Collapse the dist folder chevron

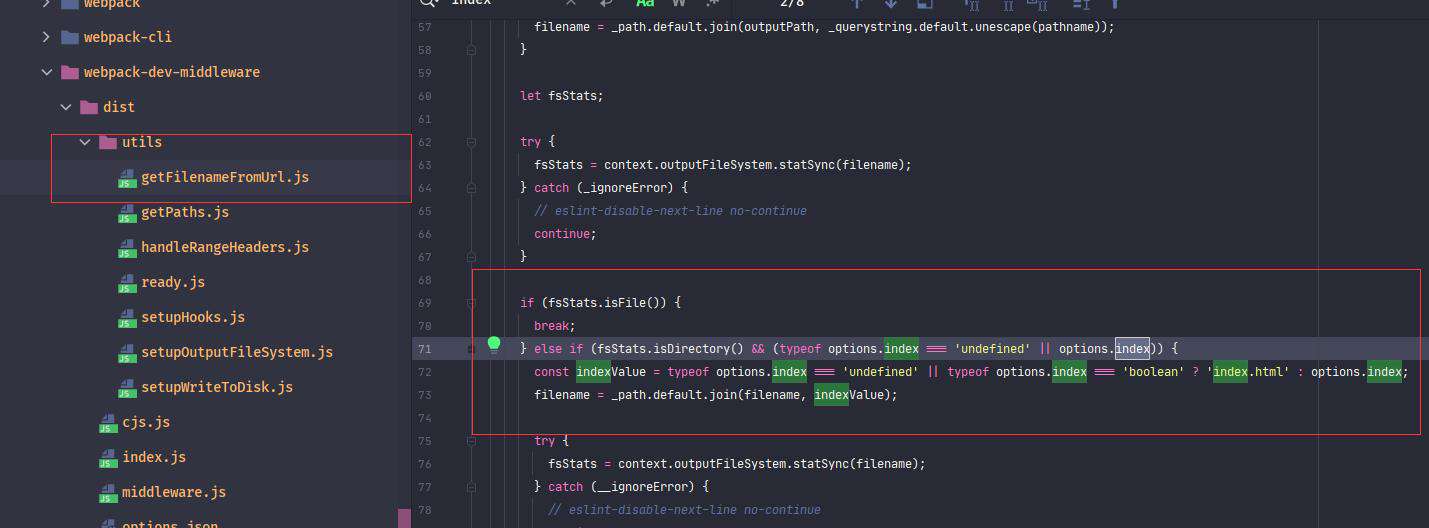point(65,107)
